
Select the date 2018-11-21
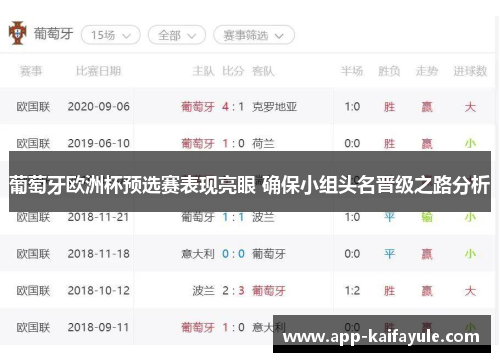pyautogui.click(x=98, y=217)
